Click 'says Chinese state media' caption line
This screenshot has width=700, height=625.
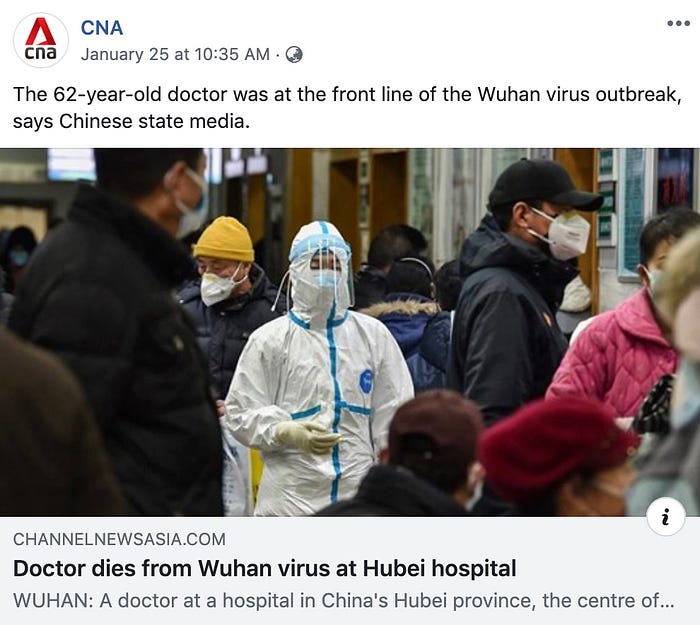click(x=131, y=121)
